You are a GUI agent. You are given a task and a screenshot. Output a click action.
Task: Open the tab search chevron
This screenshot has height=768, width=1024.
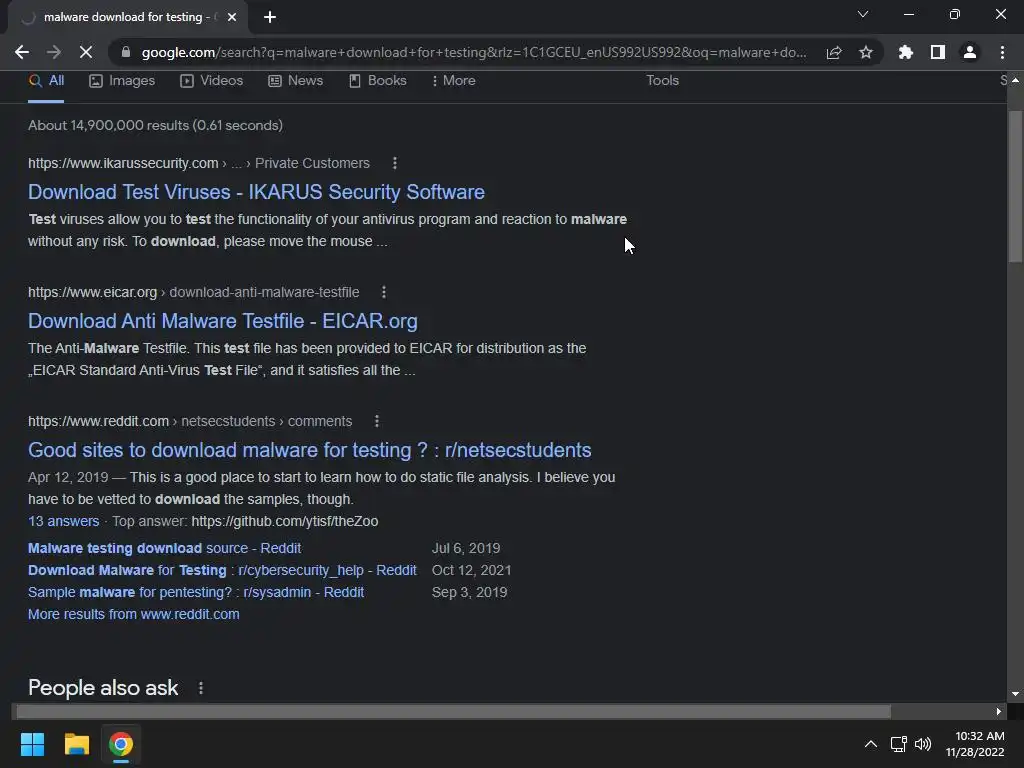click(x=863, y=14)
